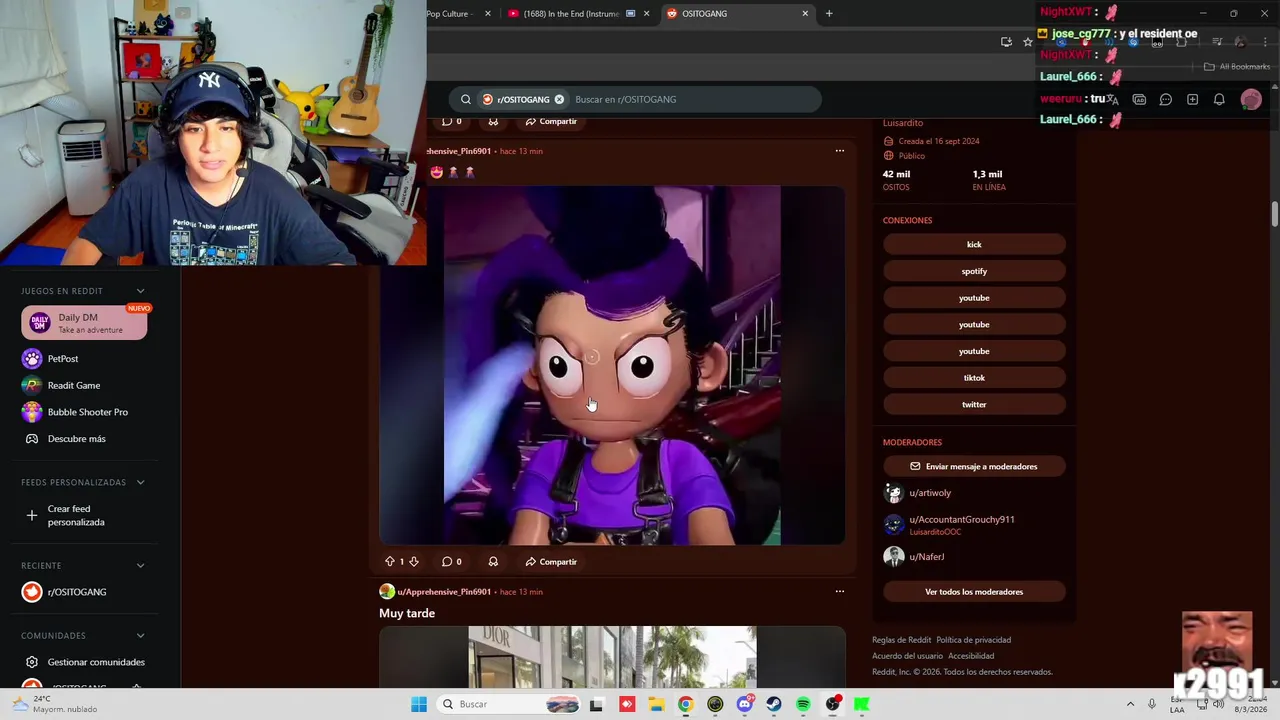Open the tiktok connection link
Image resolution: width=1280 pixels, height=720 pixels.
pos(974,378)
